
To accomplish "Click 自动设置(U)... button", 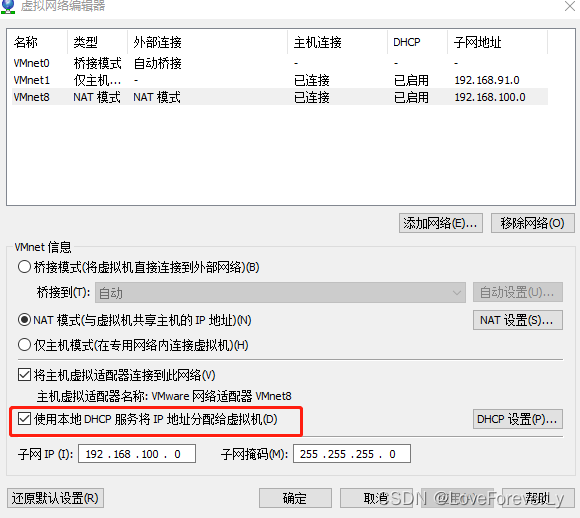I will pyautogui.click(x=517, y=293).
